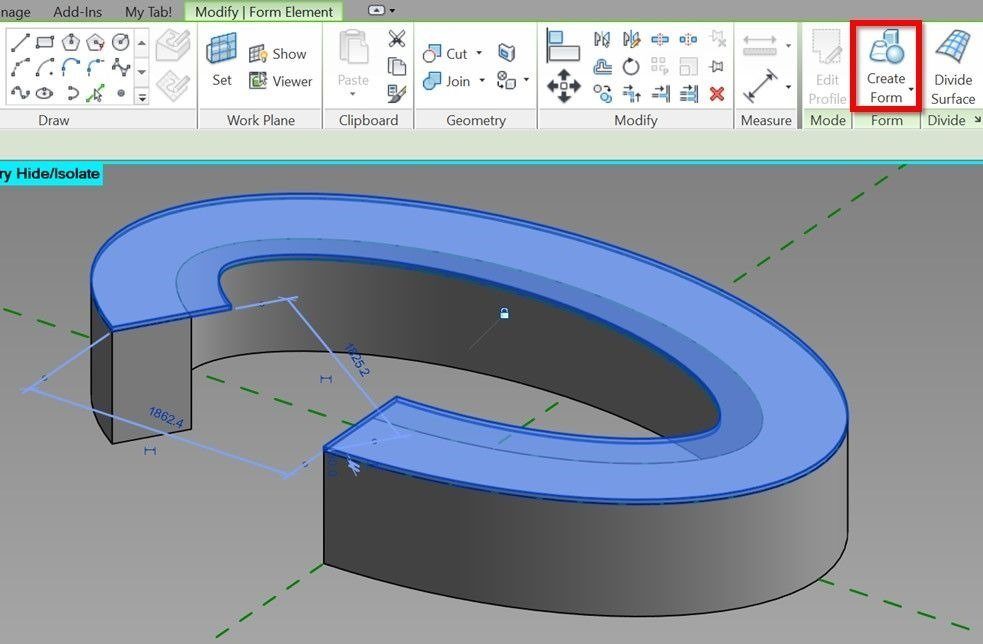Expand the Cut geometry dropdown arrow
Viewport: 983px width, 644px height.
479,53
